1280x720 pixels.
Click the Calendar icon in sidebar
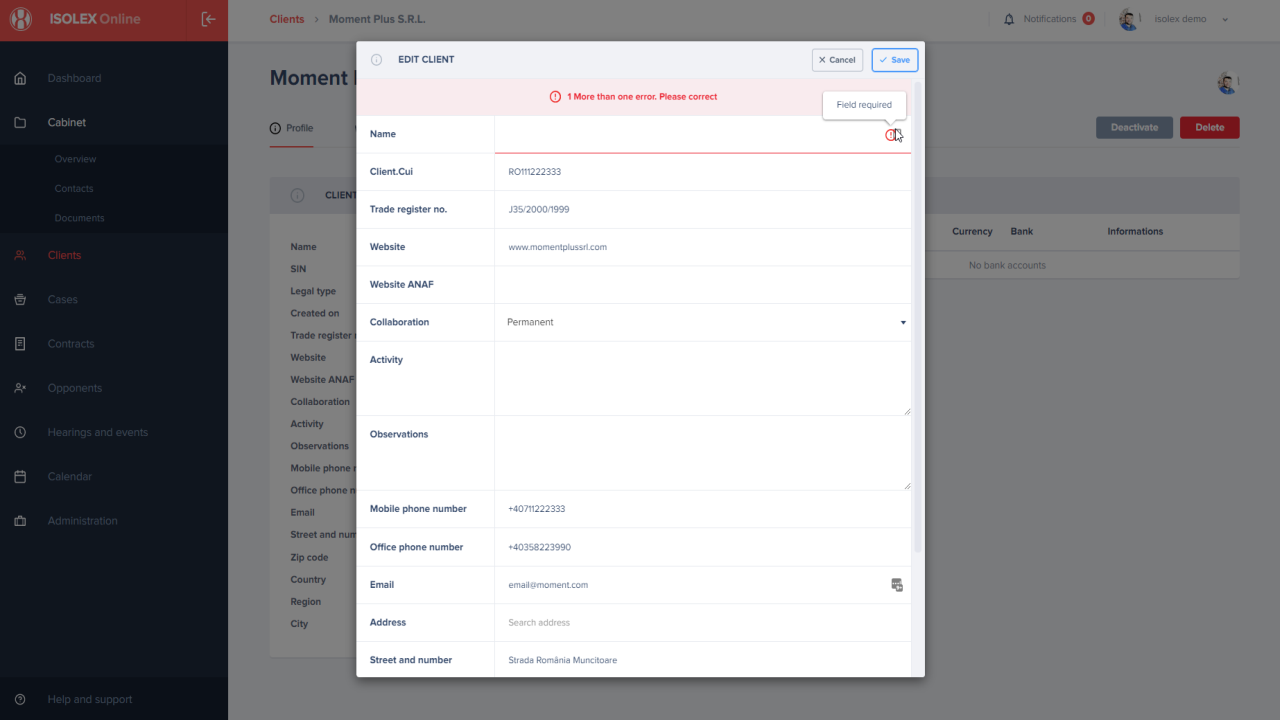20,477
